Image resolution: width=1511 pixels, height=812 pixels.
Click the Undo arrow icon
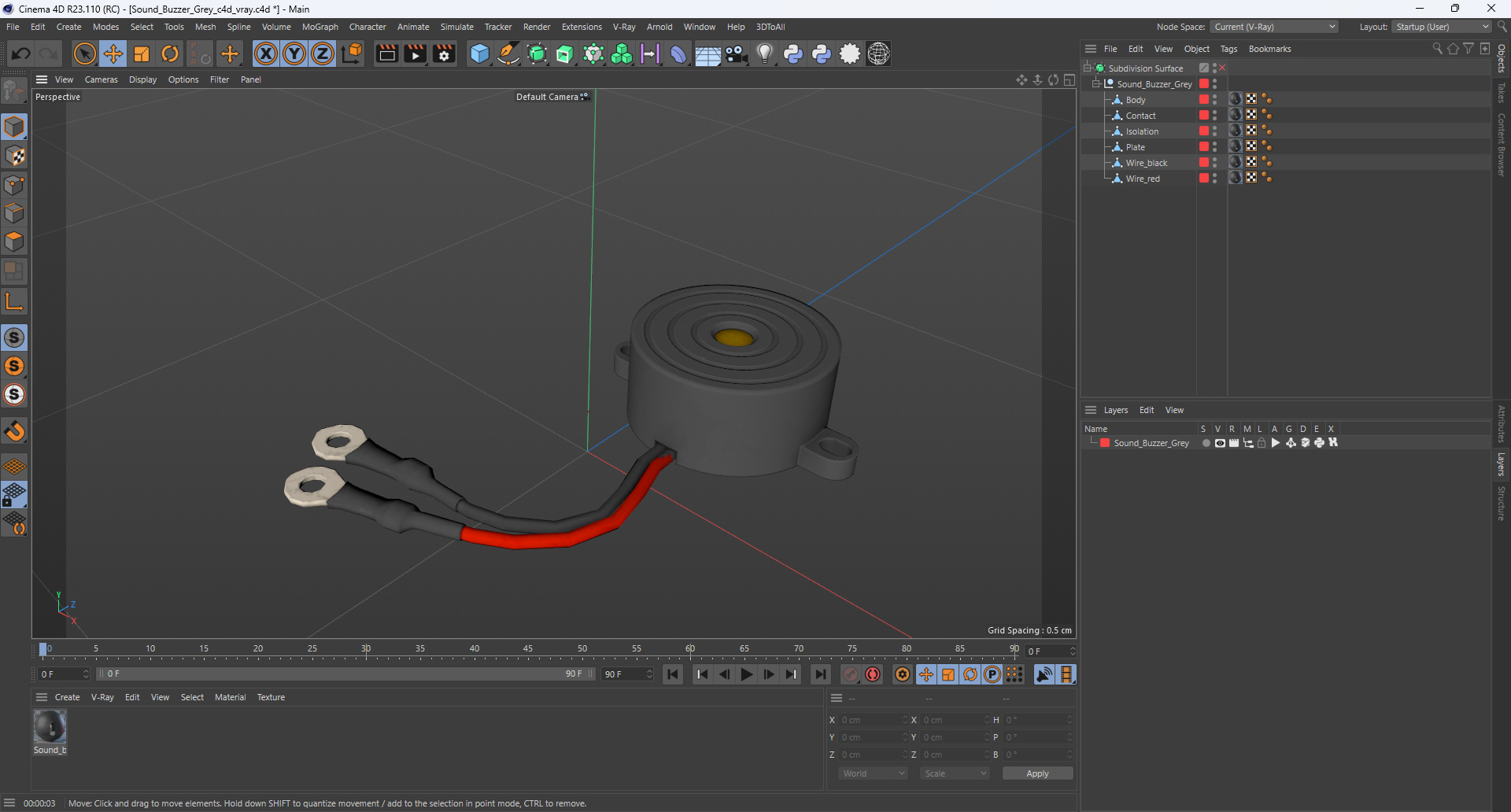pyautogui.click(x=21, y=54)
